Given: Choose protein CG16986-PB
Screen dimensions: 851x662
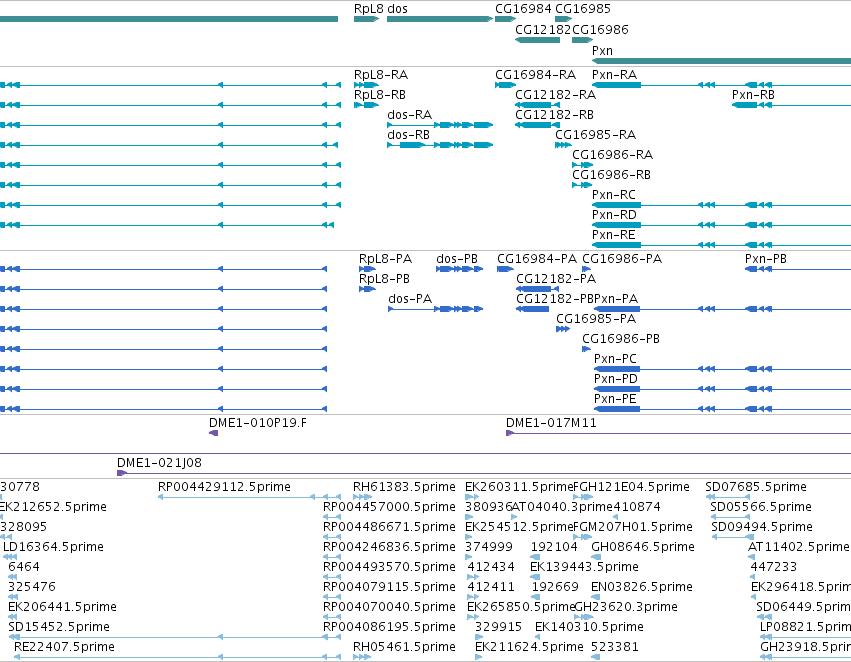Looking at the screenshot, I should tap(621, 339).
